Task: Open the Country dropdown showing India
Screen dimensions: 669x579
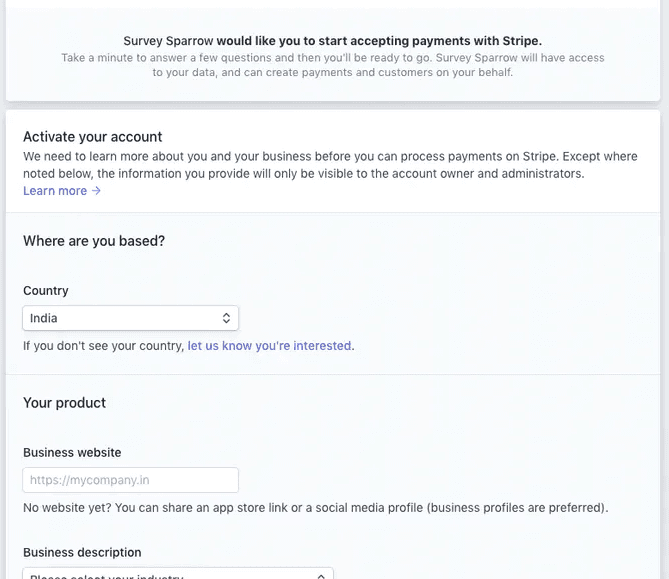Action: [130, 318]
